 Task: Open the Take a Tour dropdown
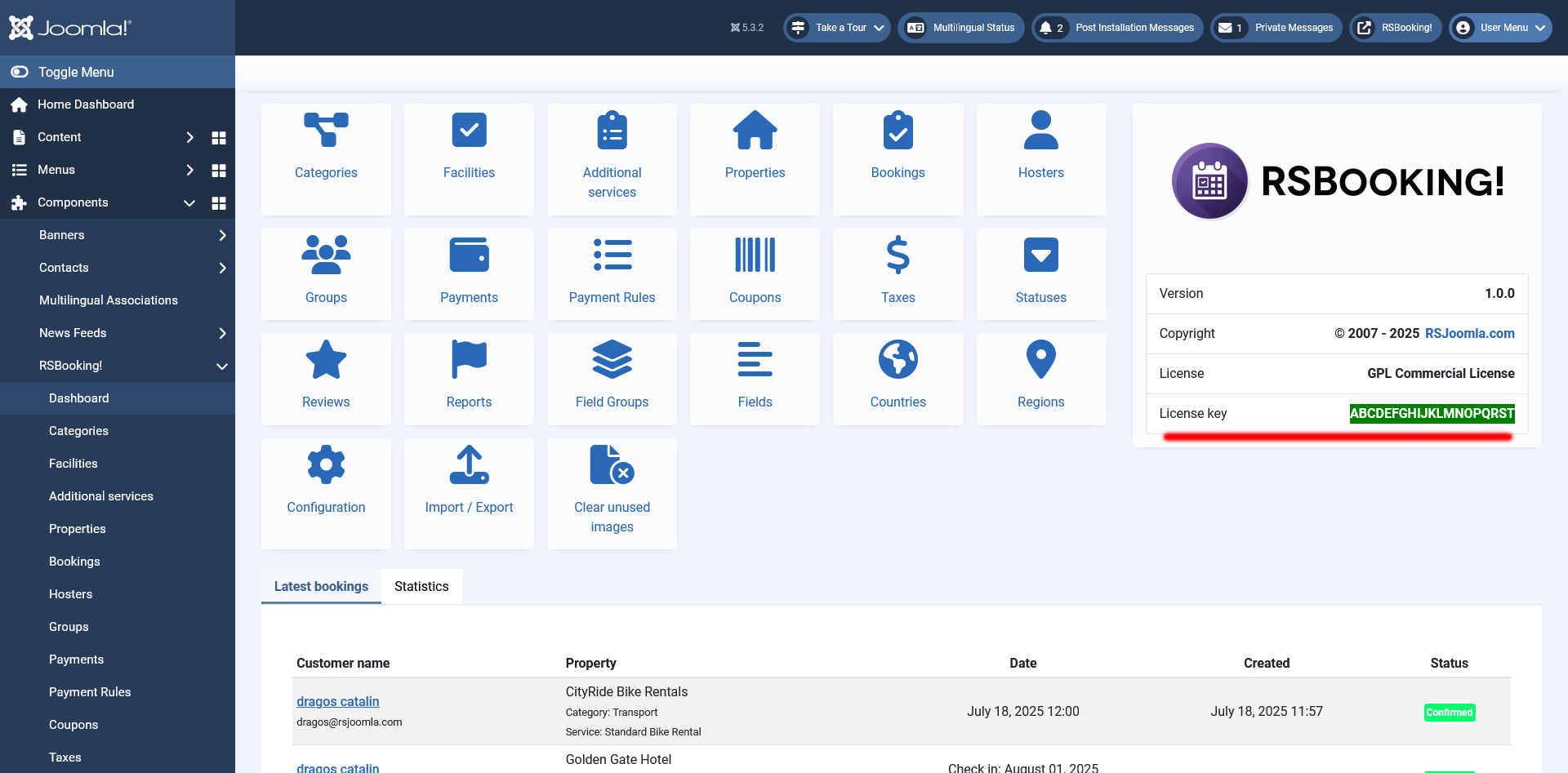click(x=837, y=28)
